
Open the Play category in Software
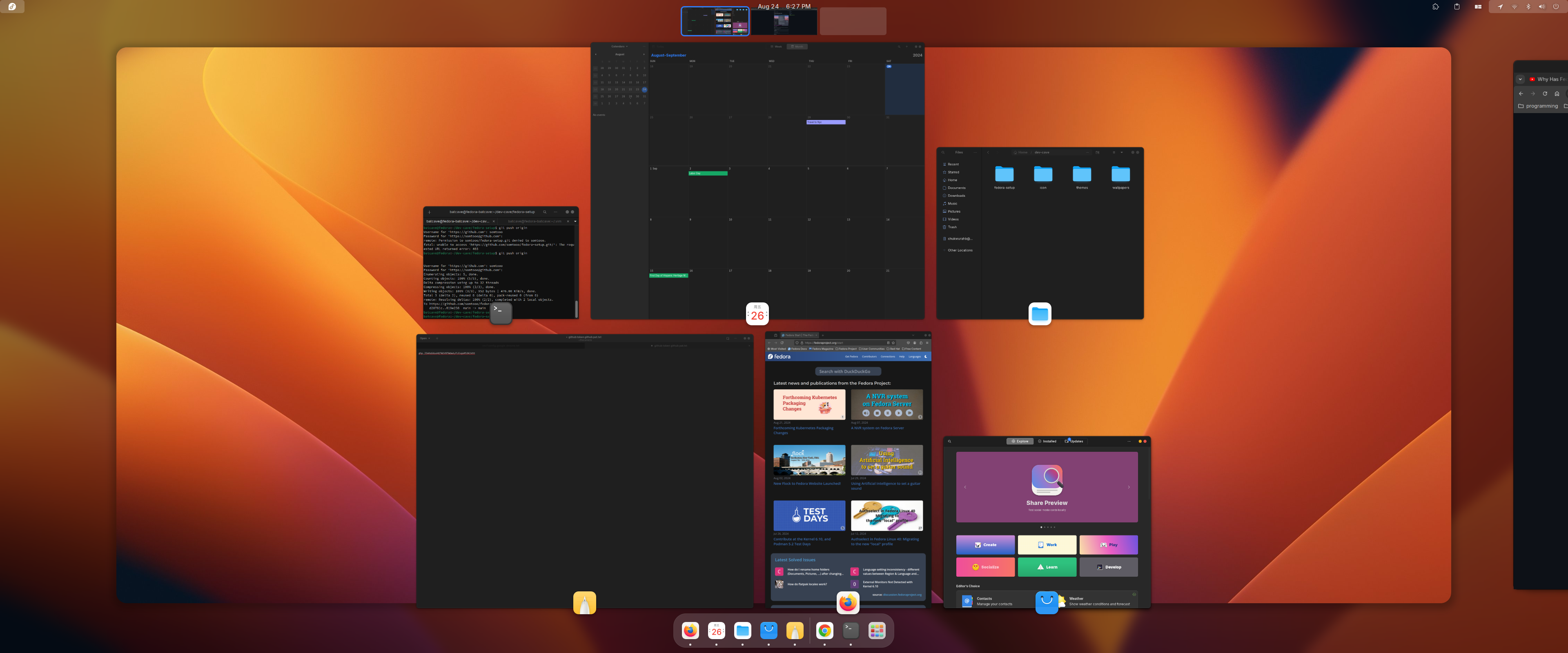[x=1109, y=545]
